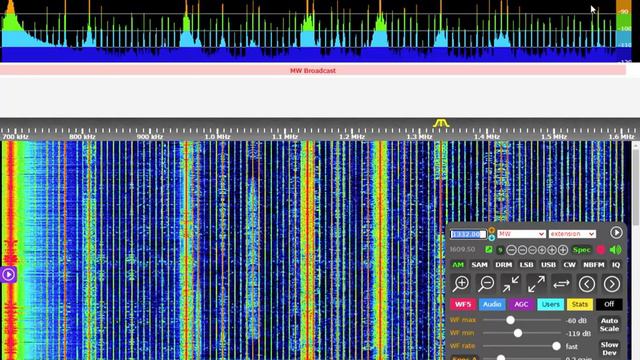
Task: Click the inward arrows zoom-to-max-in icon
Action: click(511, 284)
